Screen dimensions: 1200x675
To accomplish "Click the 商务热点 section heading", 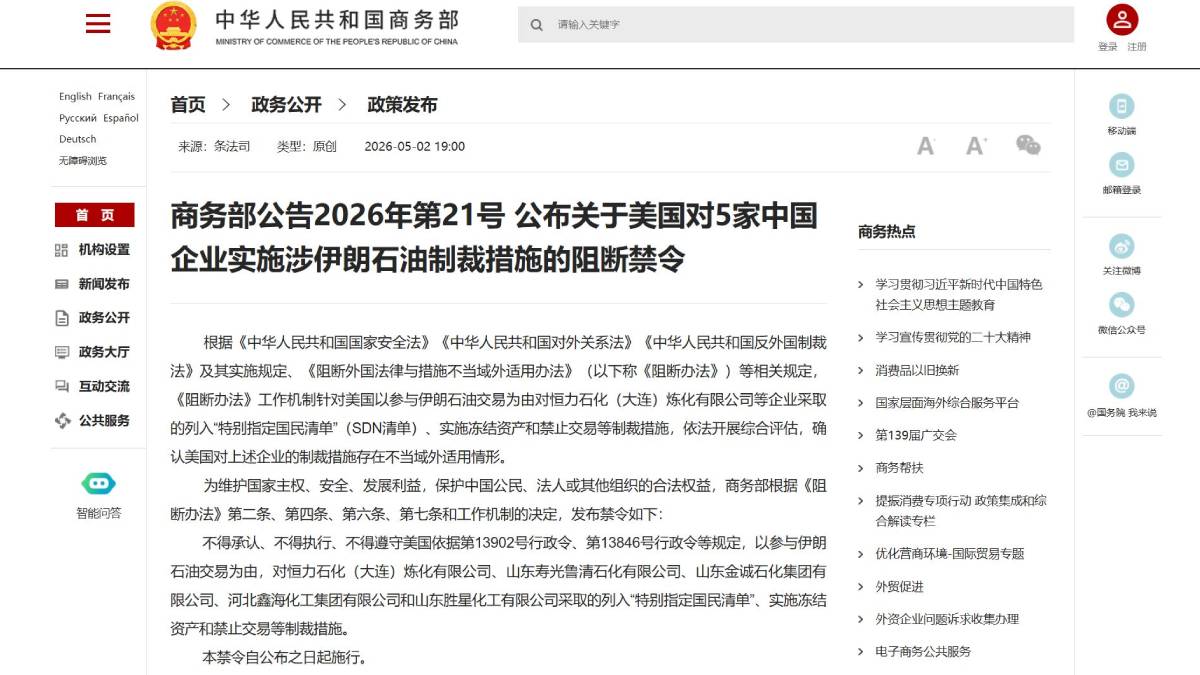I will point(886,232).
